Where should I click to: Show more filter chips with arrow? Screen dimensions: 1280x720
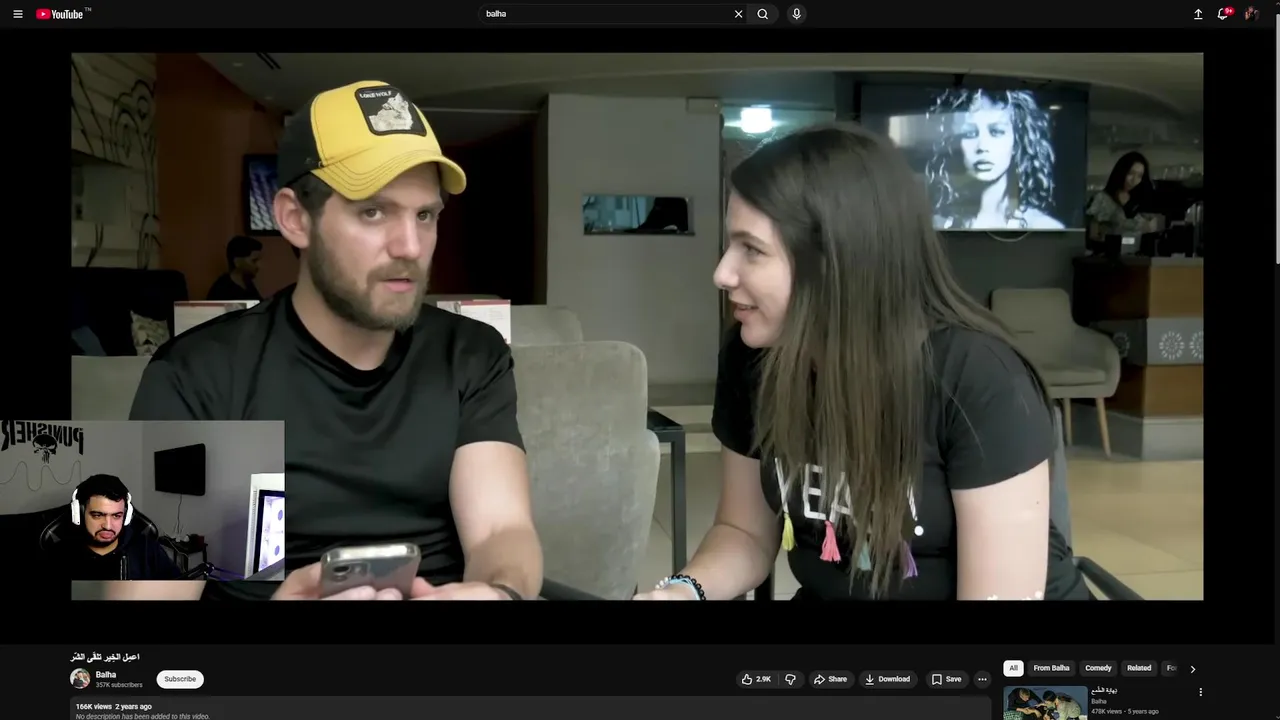point(1192,669)
